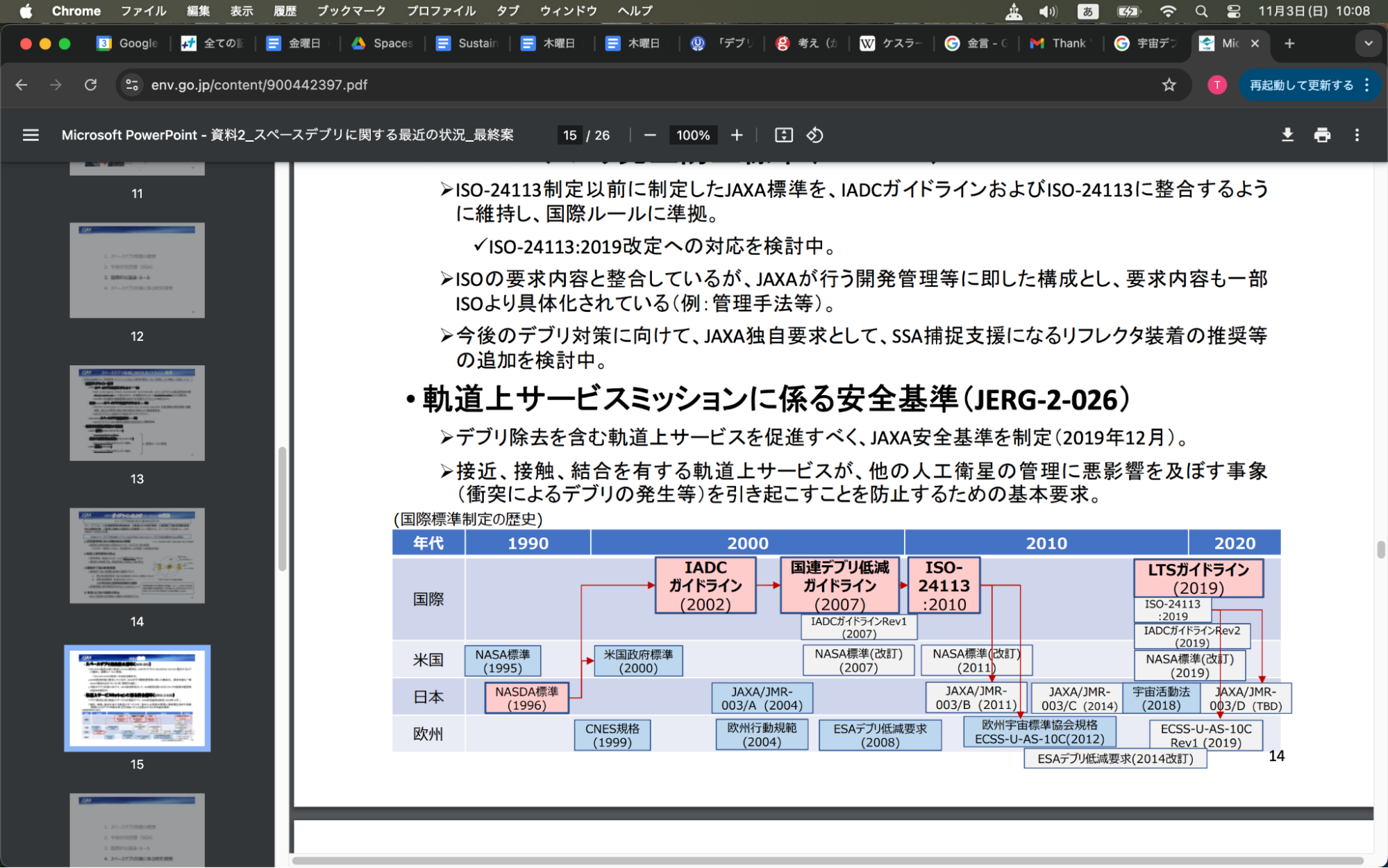
Task: Open Spotlight search in menu bar
Action: coord(1201,11)
